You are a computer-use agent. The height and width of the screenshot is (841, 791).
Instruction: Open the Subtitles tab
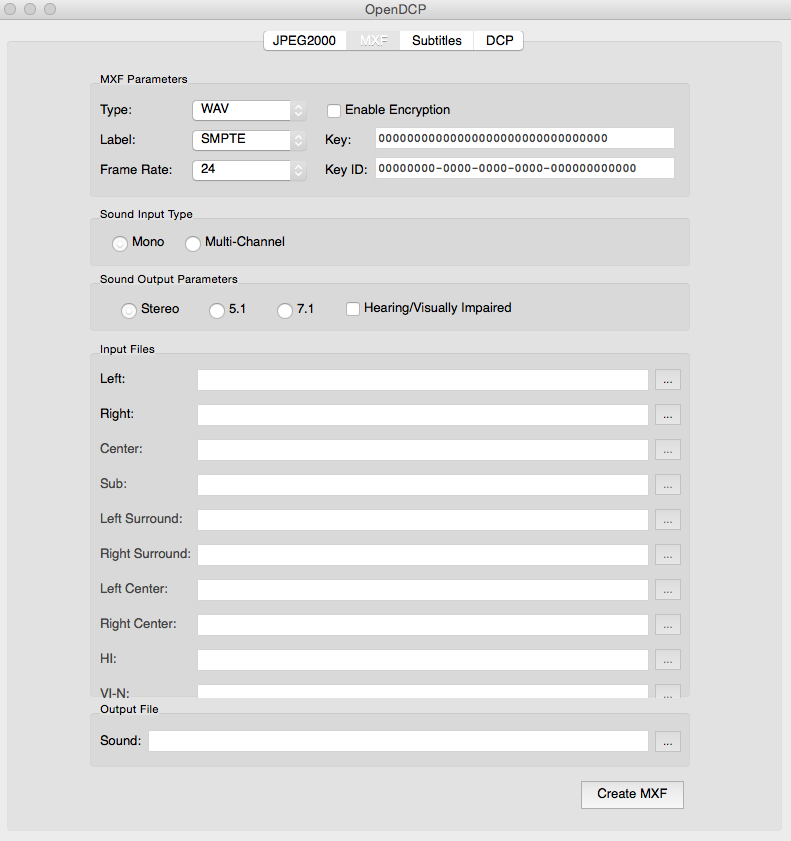click(x=437, y=41)
